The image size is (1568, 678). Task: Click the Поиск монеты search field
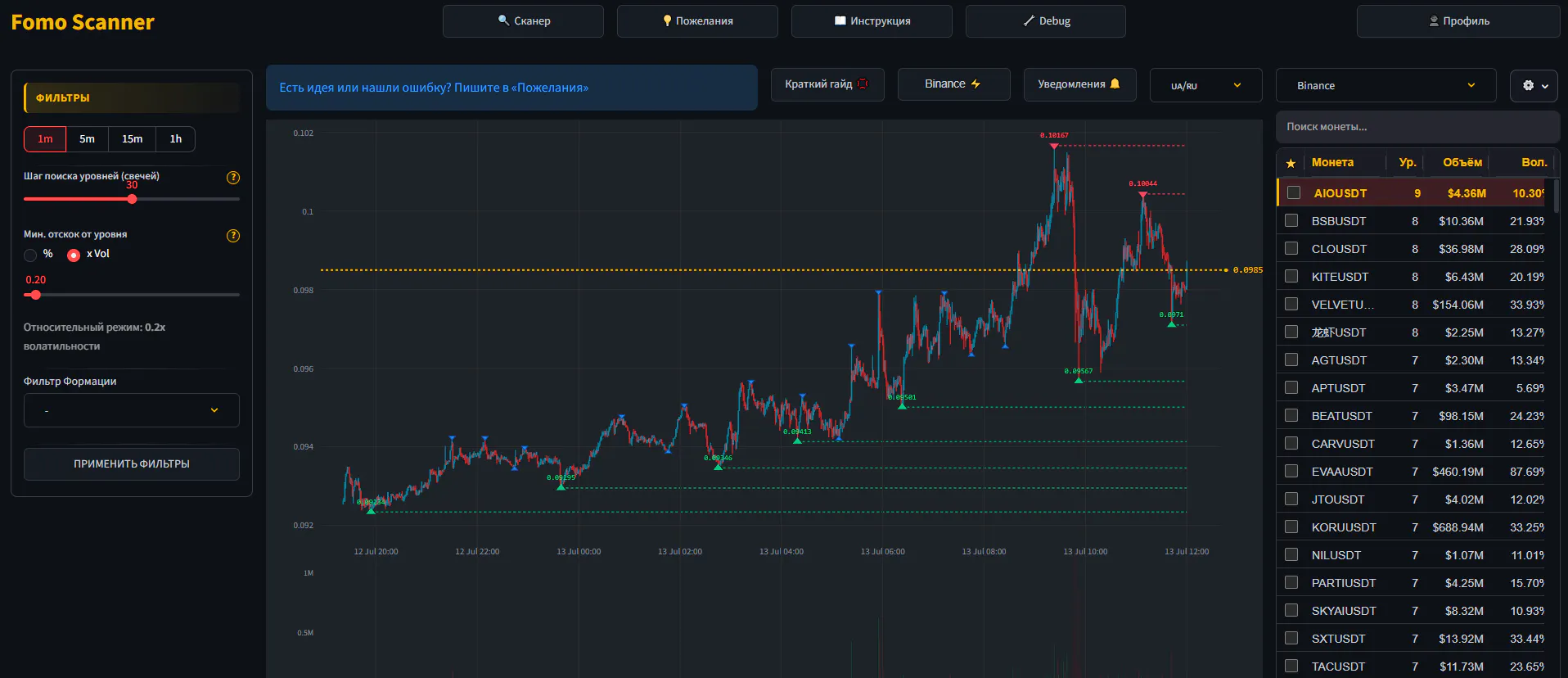coord(1417,127)
